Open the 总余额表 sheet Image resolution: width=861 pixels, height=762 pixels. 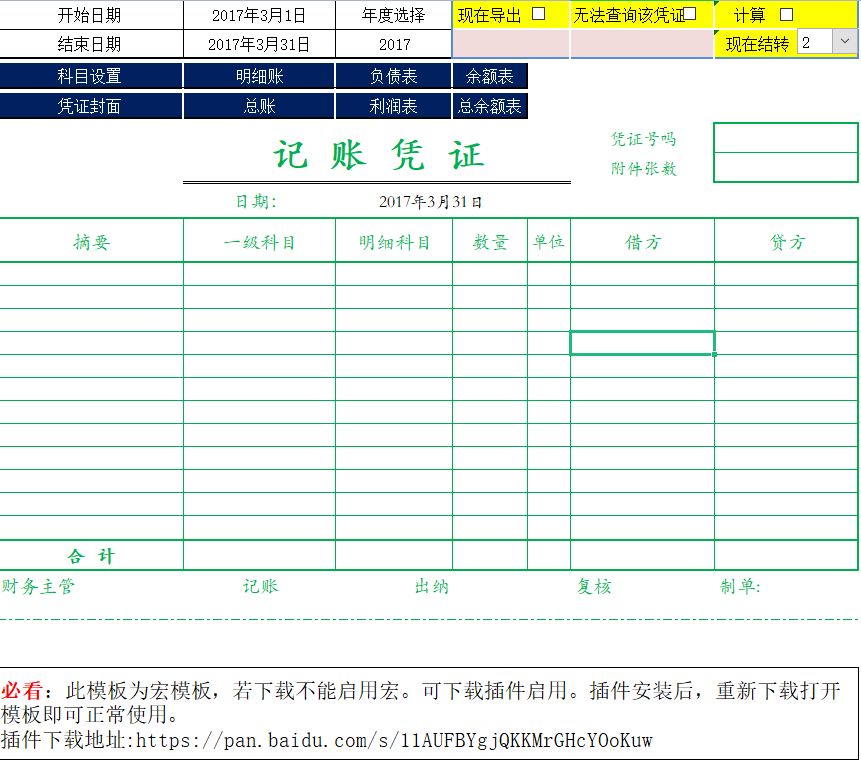491,105
